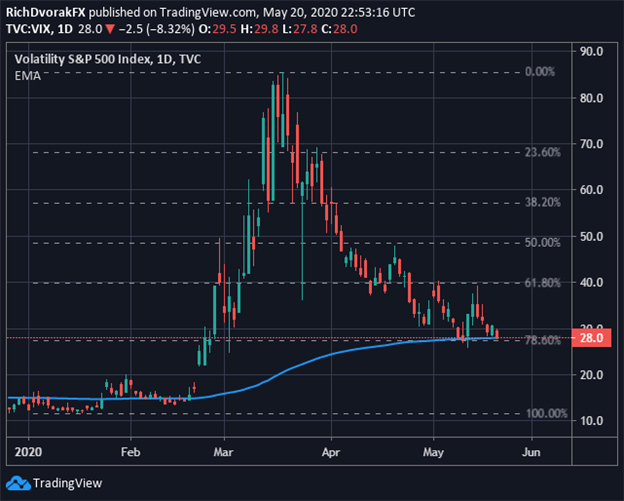Click the 60.0 price axis label
The image size is (624, 501).
point(591,190)
